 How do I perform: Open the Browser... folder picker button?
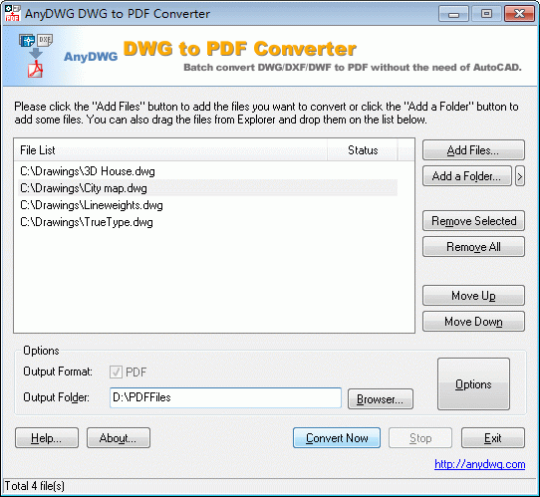(380, 399)
